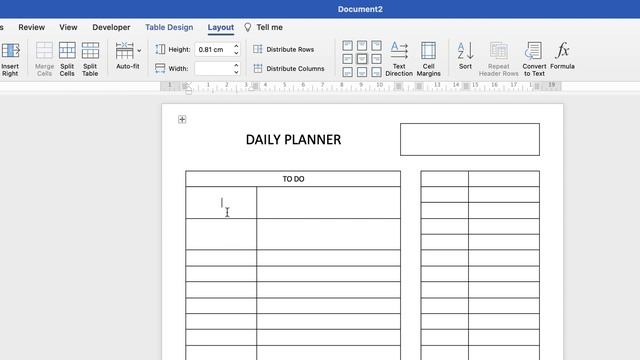Image resolution: width=640 pixels, height=360 pixels.
Task: Click the DAILY PLANNER heading
Action: coord(293,140)
